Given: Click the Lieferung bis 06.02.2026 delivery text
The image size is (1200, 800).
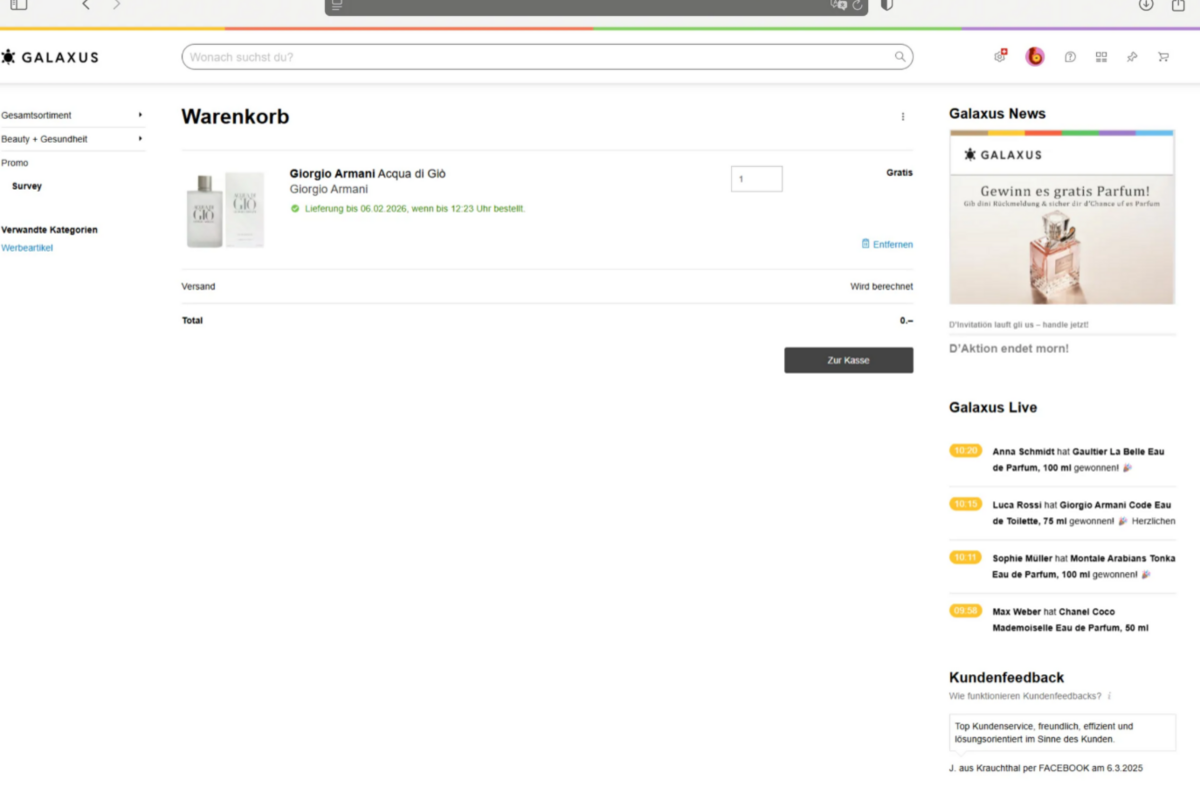Looking at the screenshot, I should point(415,209).
